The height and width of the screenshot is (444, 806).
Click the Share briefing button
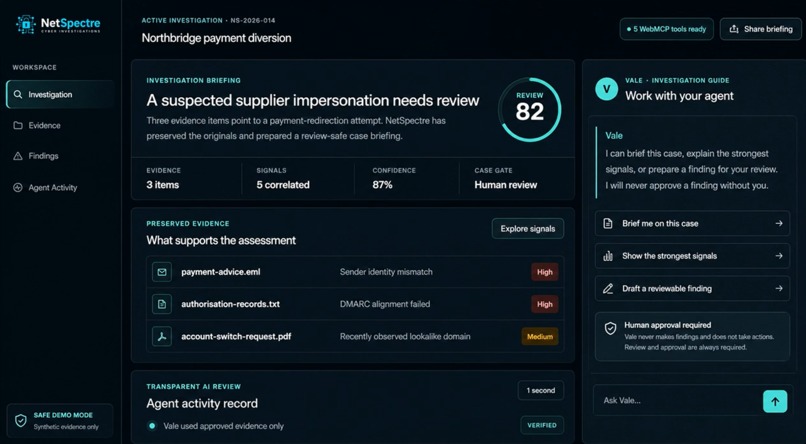pyautogui.click(x=761, y=29)
